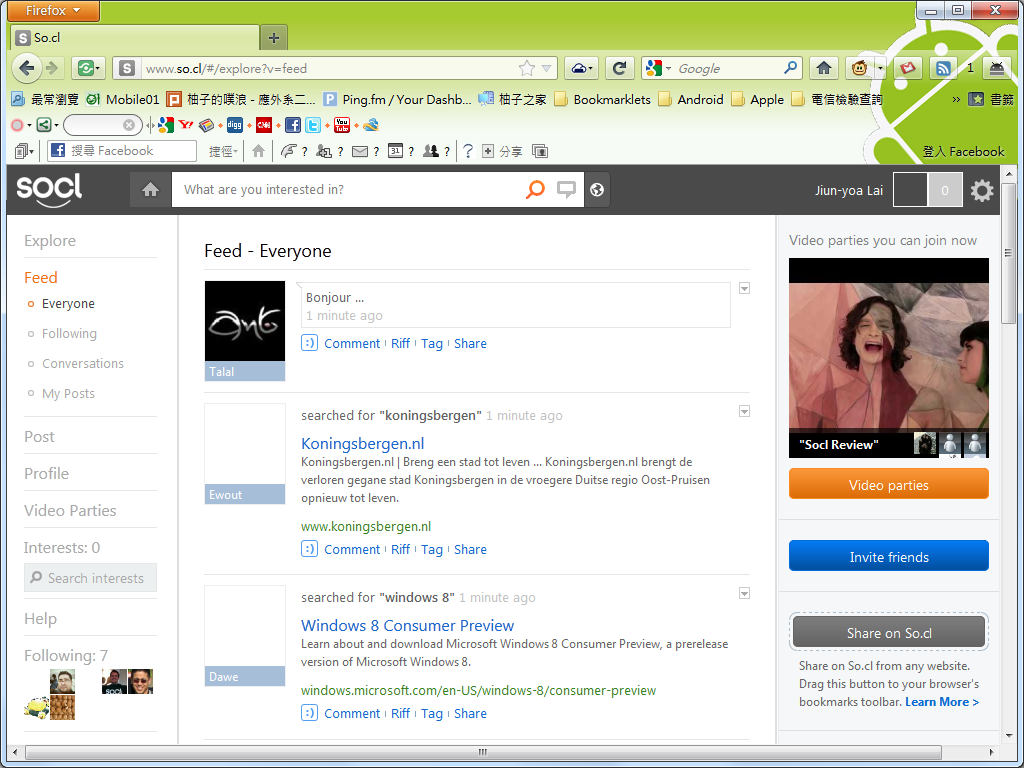The width and height of the screenshot is (1024, 768).
Task: Click the Invite friends button
Action: coord(888,556)
